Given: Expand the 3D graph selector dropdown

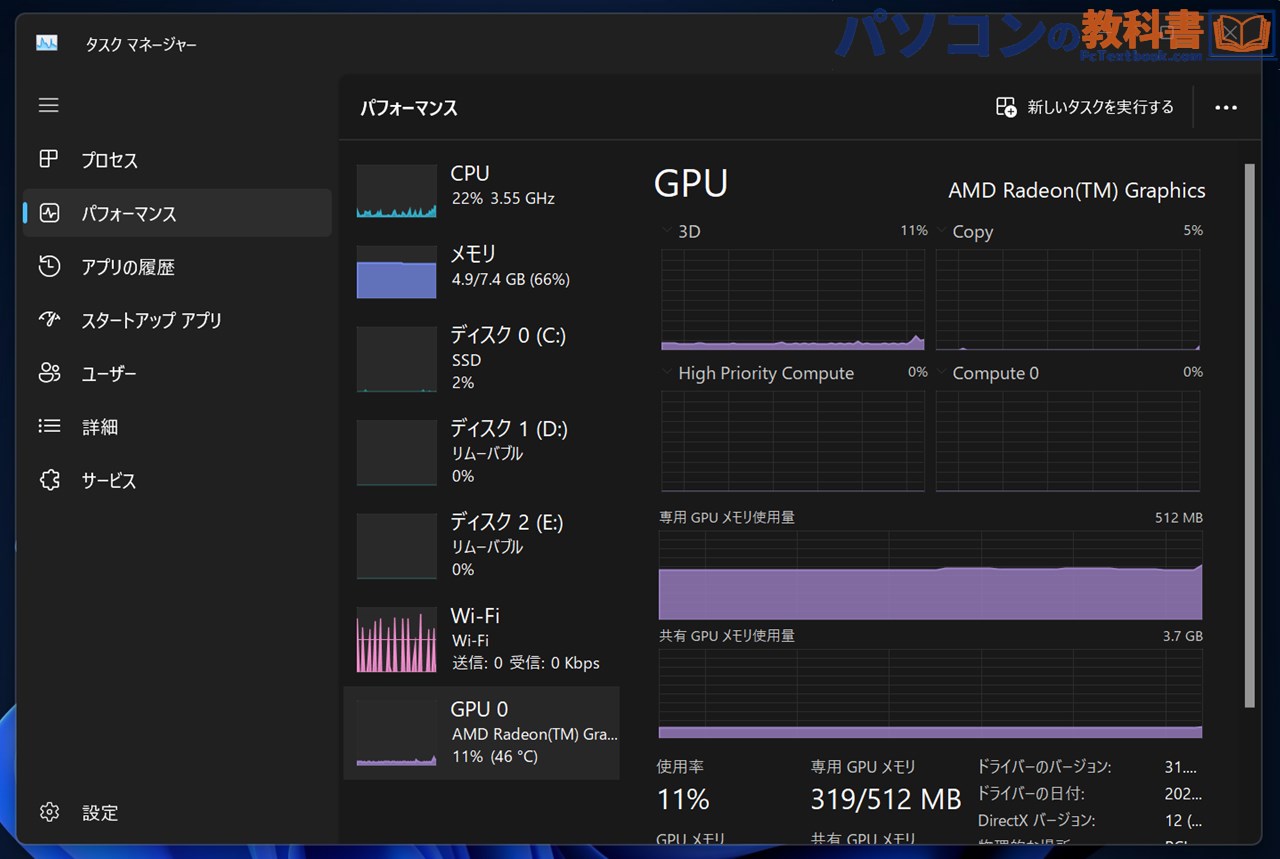Looking at the screenshot, I should (x=668, y=231).
